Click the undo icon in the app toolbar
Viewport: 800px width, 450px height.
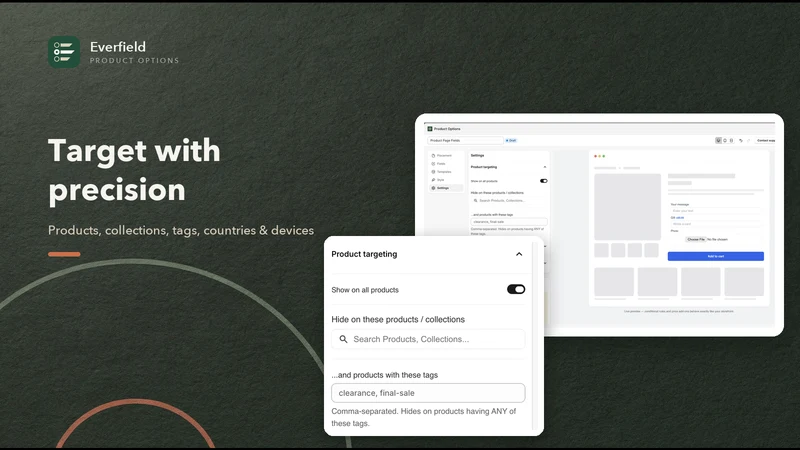point(741,140)
